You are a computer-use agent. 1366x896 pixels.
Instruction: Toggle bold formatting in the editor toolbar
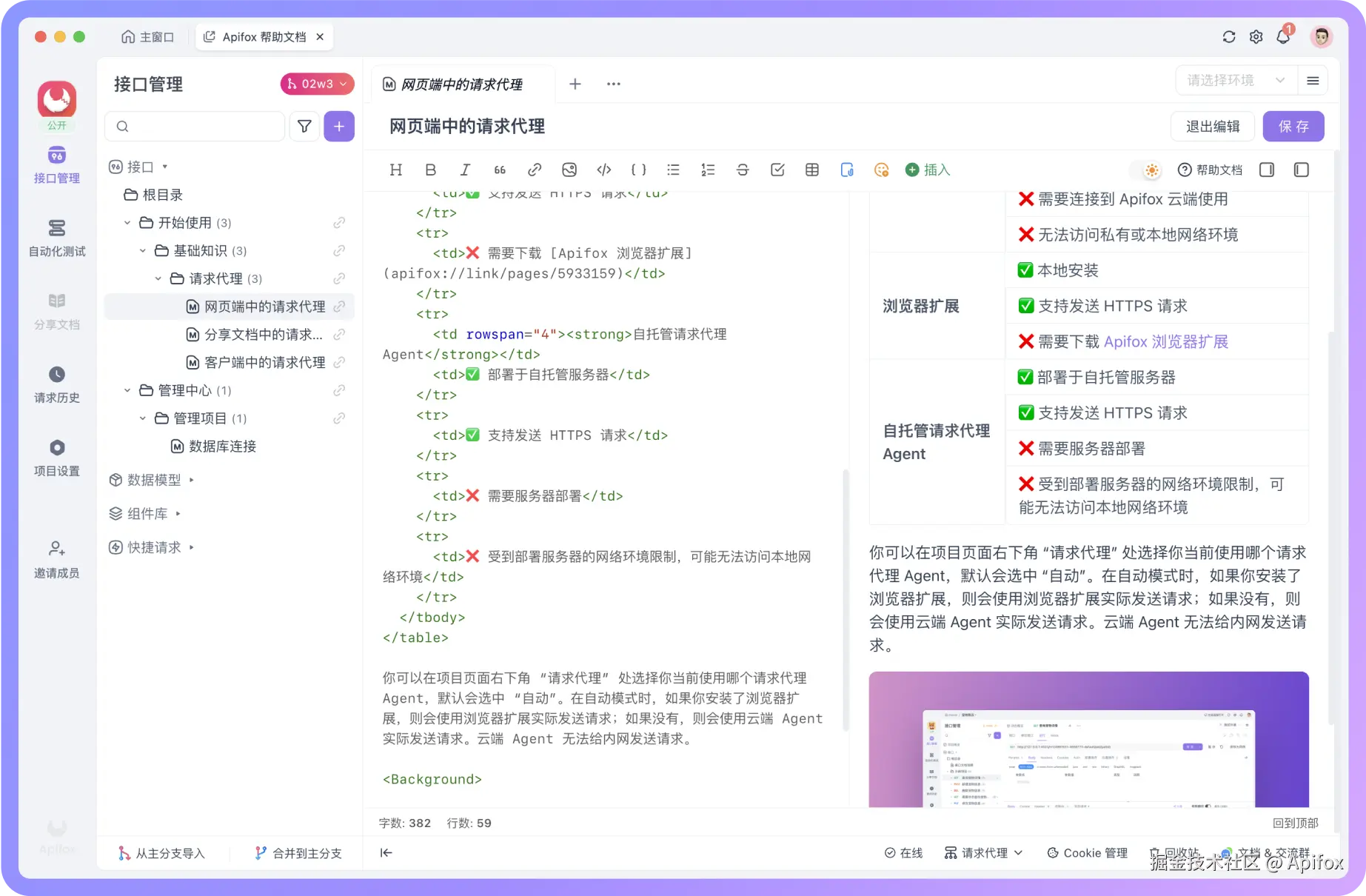coord(430,170)
